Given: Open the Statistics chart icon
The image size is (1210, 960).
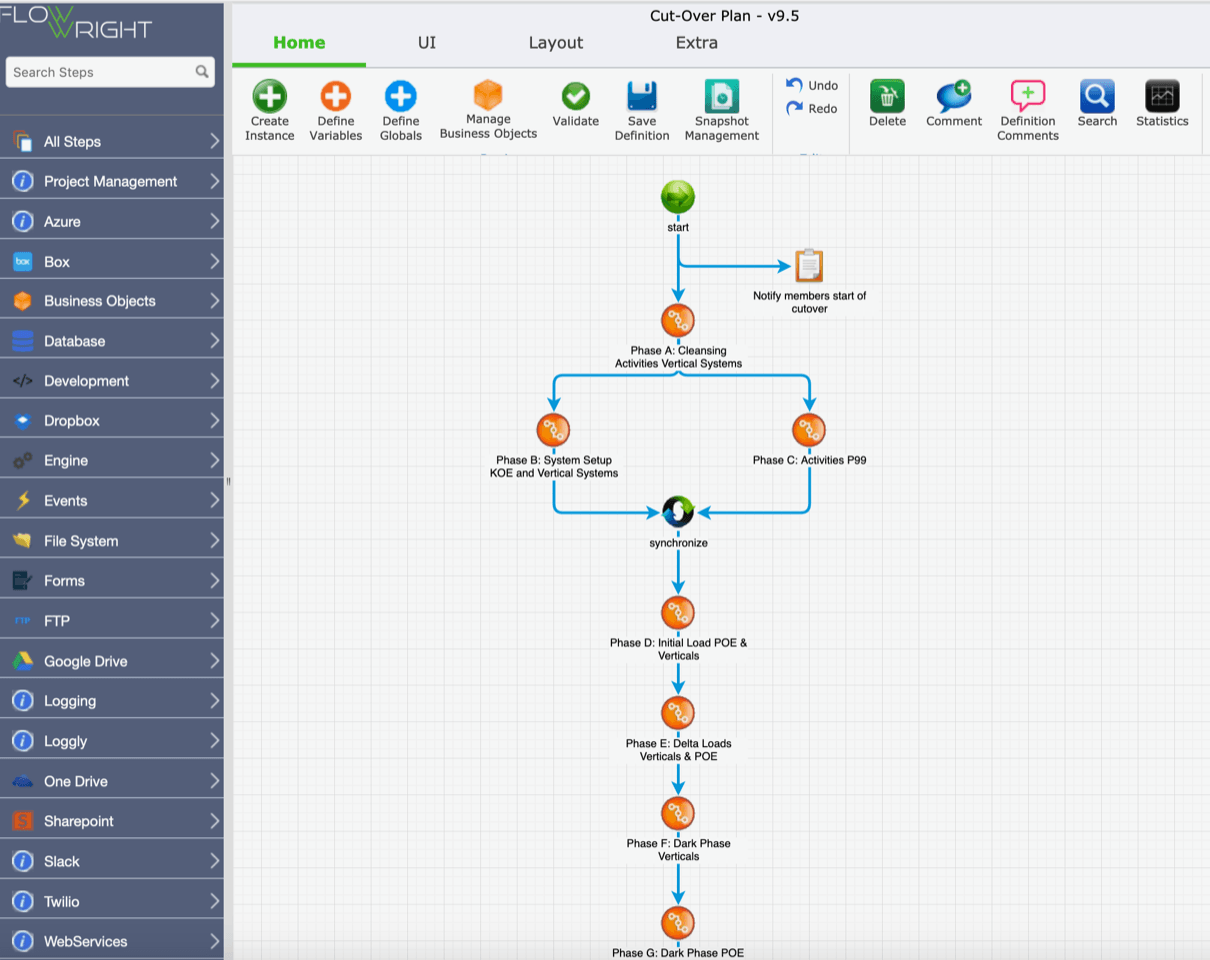Looking at the screenshot, I should pyautogui.click(x=1162, y=97).
